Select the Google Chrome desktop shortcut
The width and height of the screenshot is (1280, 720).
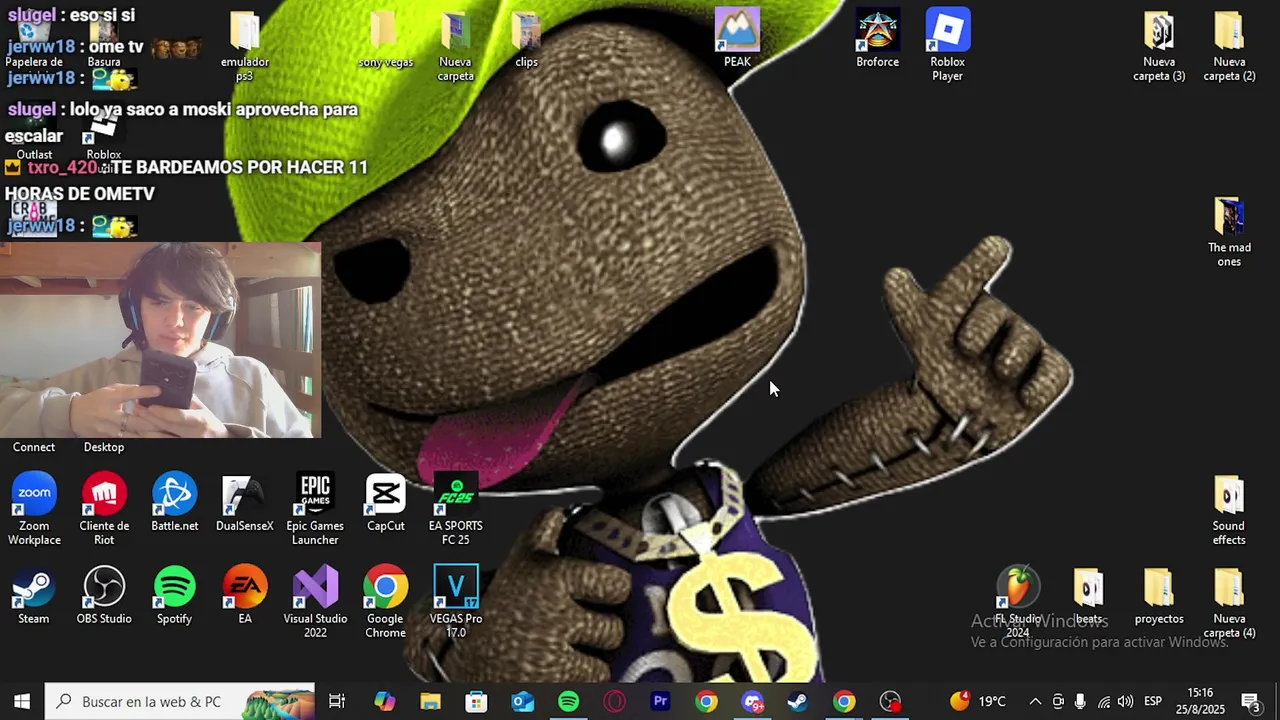(385, 601)
